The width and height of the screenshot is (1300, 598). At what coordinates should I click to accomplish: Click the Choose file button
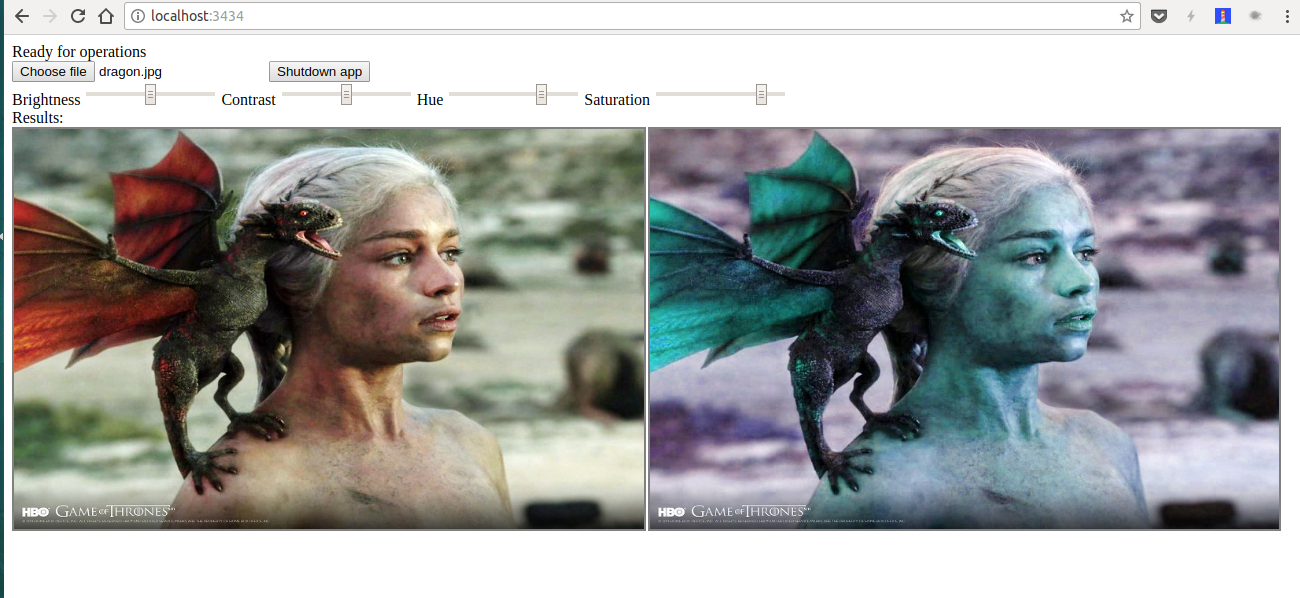[x=53, y=72]
